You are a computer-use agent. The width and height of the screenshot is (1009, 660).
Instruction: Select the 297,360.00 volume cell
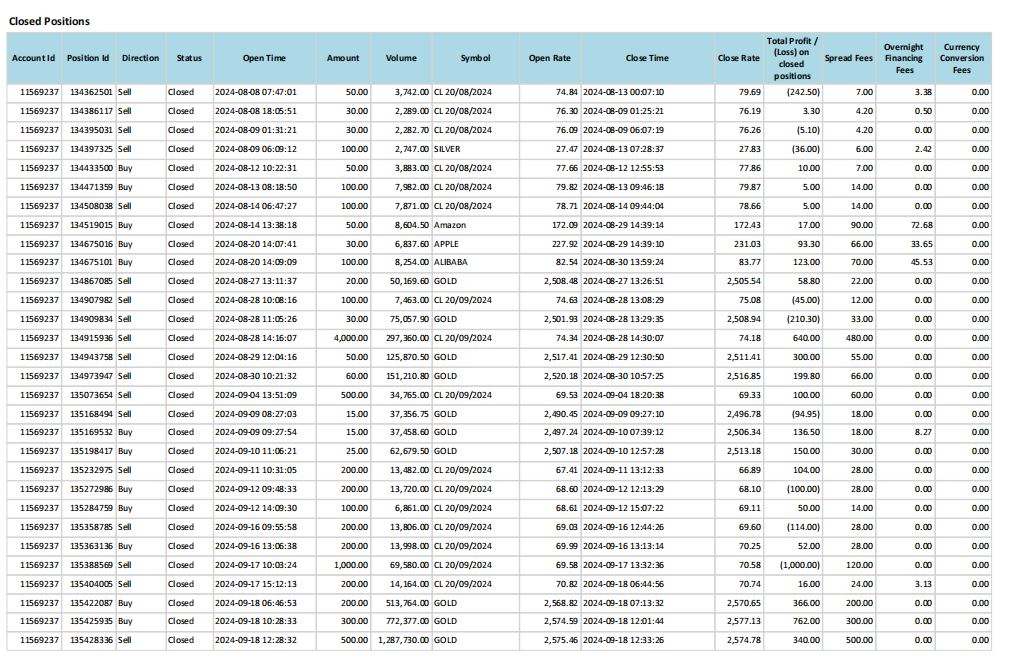pos(405,337)
